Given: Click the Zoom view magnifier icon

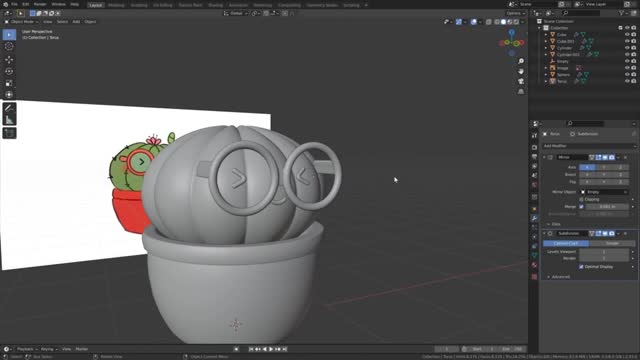Looking at the screenshot, I should coord(521,61).
